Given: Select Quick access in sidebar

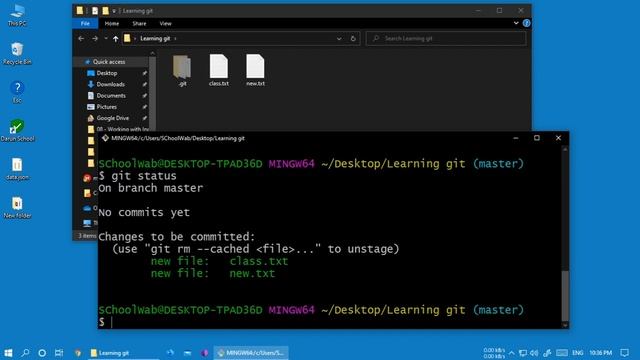Looking at the screenshot, I should [x=109, y=62].
